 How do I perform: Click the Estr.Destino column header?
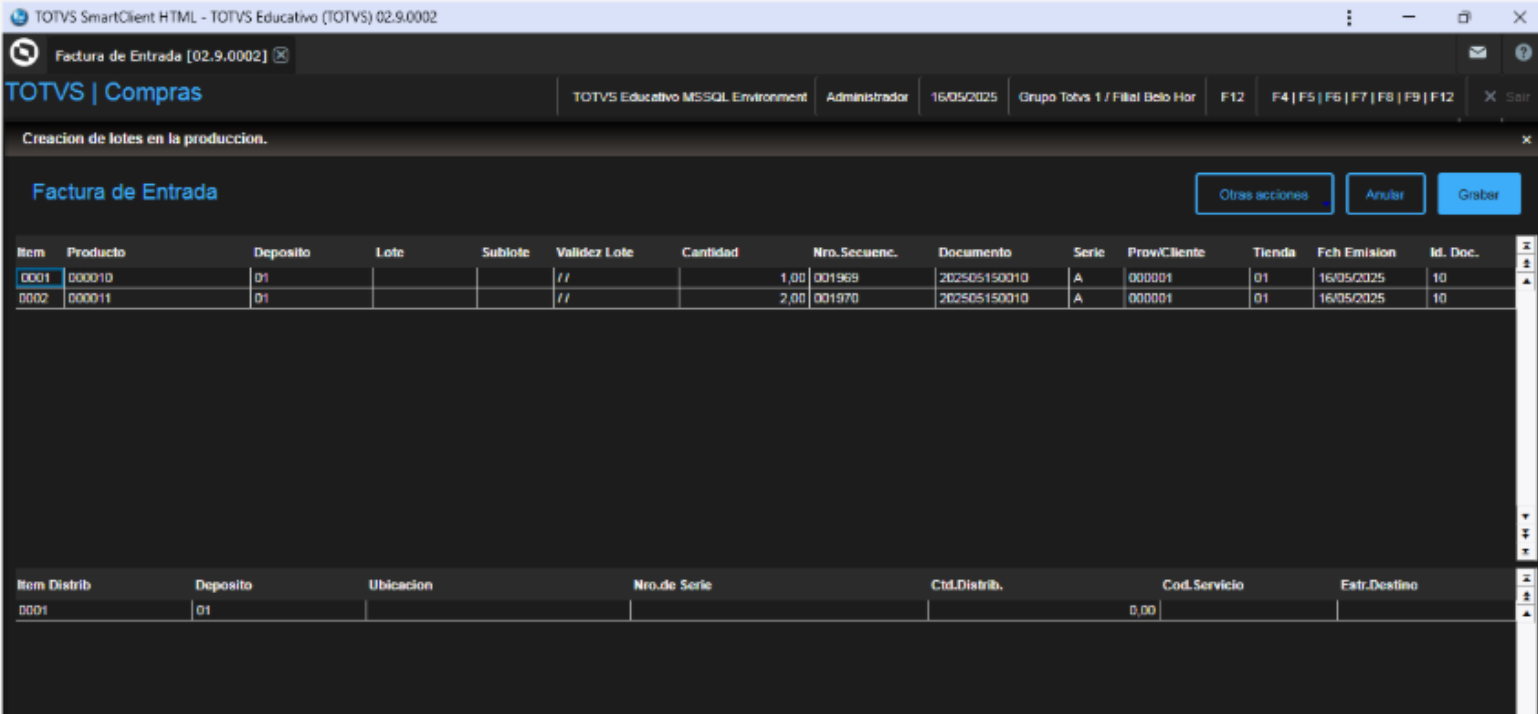coord(1379,585)
